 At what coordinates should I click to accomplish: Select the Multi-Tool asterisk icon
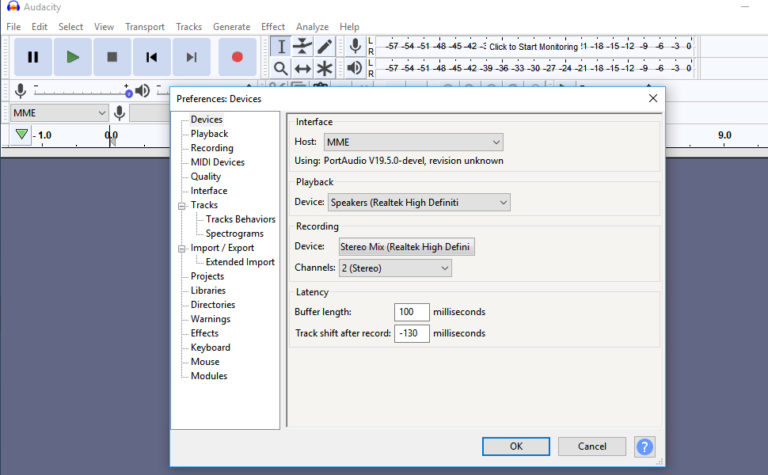[x=324, y=68]
